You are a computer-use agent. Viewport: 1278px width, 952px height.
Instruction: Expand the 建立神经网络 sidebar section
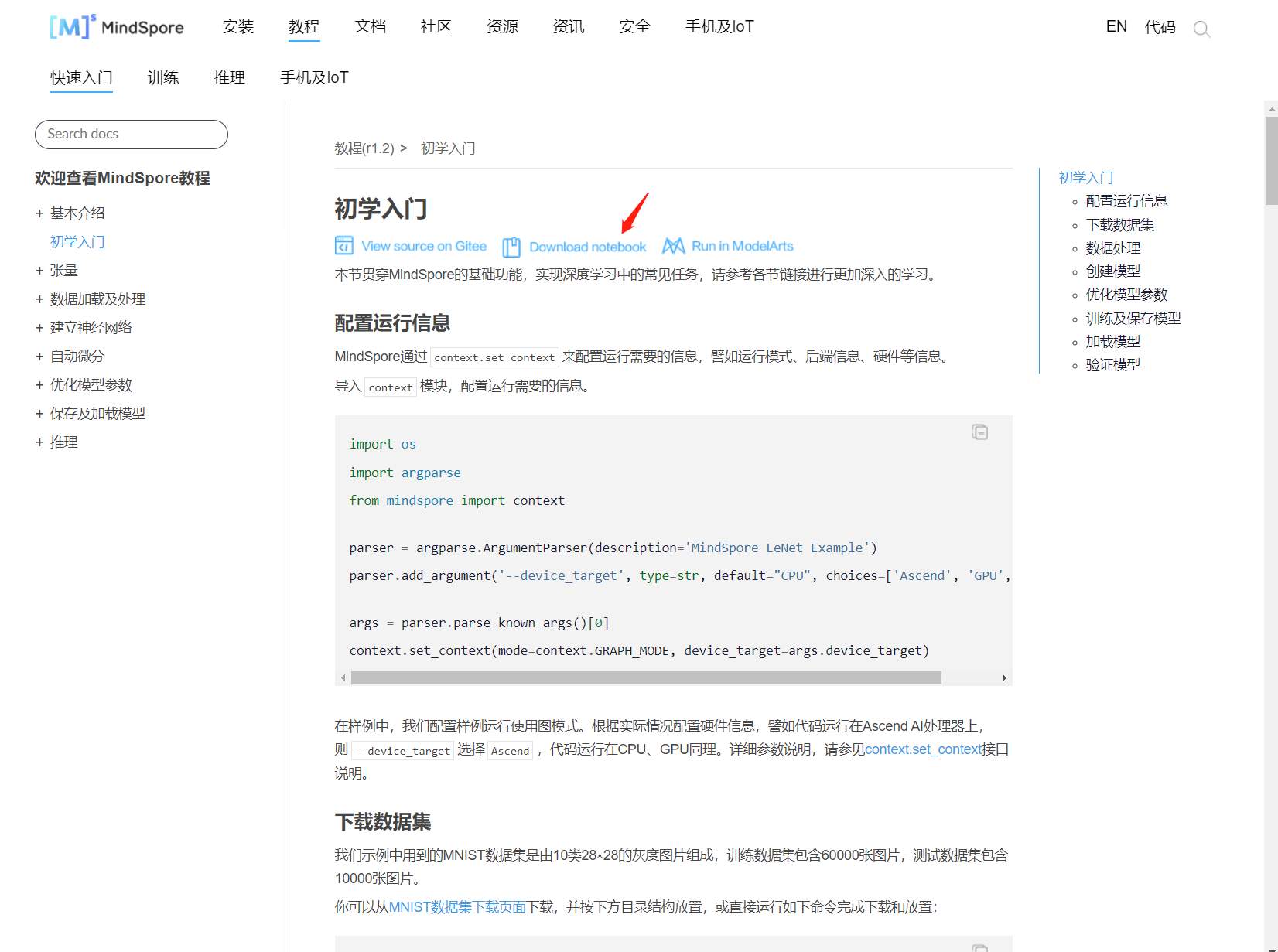coord(39,328)
